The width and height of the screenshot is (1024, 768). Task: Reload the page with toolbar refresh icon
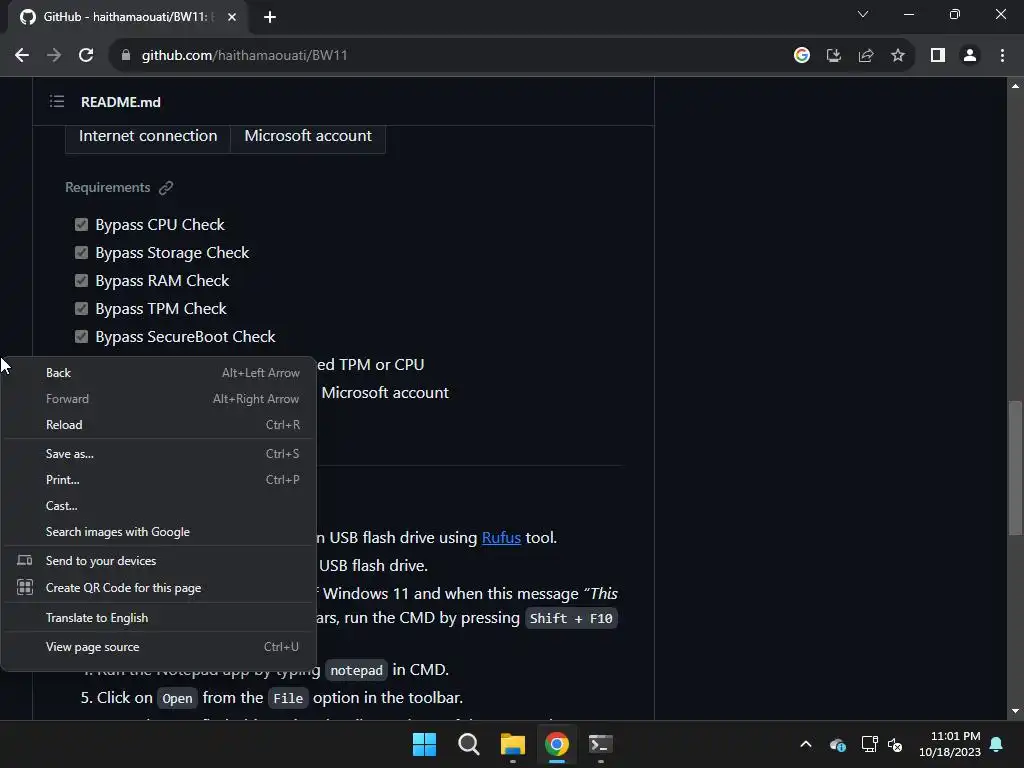tap(86, 56)
